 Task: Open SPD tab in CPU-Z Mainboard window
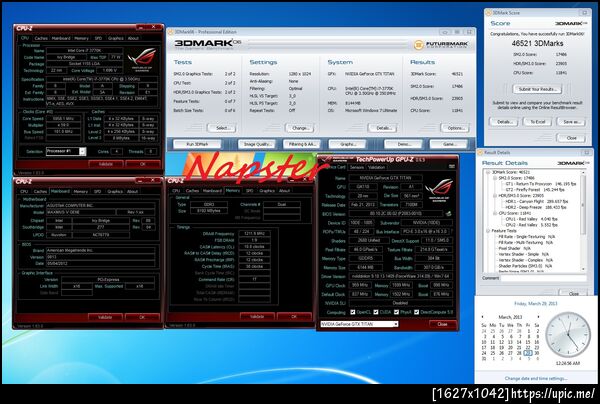click(x=98, y=191)
